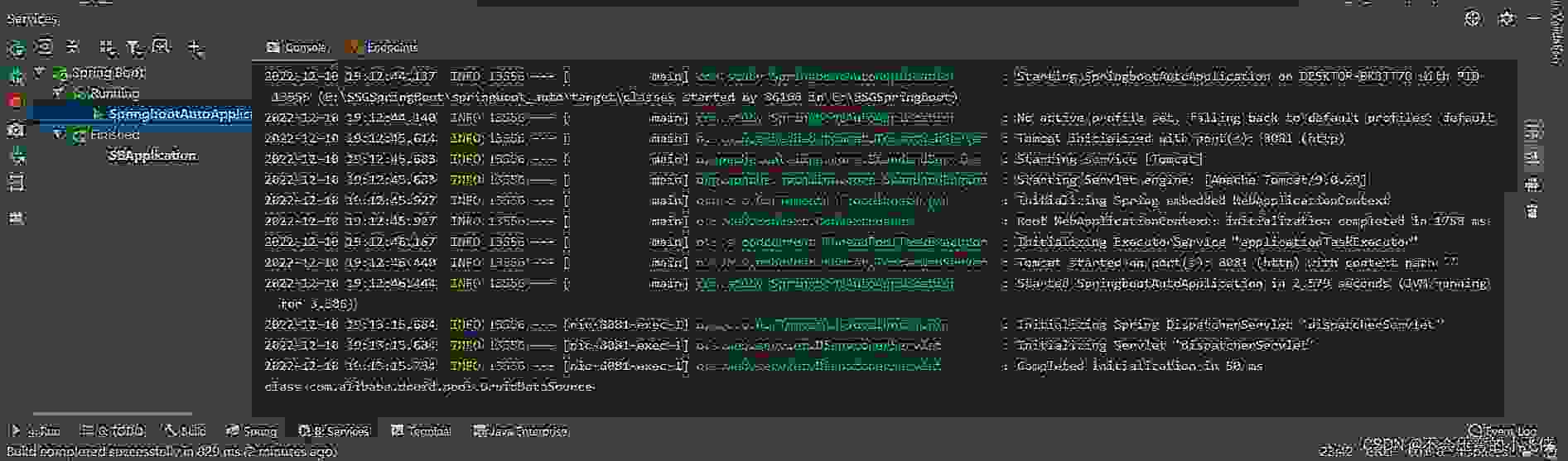Viewport: 1568px width, 461px height.
Task: Switch to the Console tab
Action: pyautogui.click(x=297, y=47)
